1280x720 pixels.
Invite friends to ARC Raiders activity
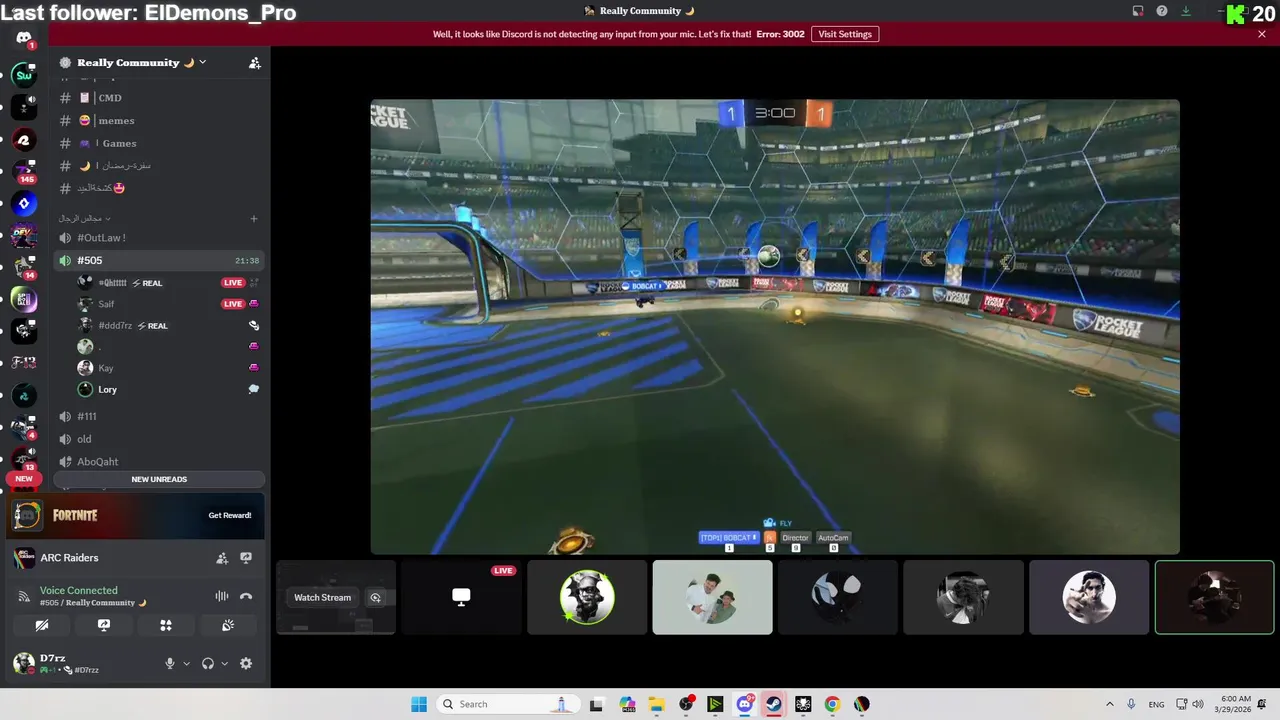pos(222,558)
